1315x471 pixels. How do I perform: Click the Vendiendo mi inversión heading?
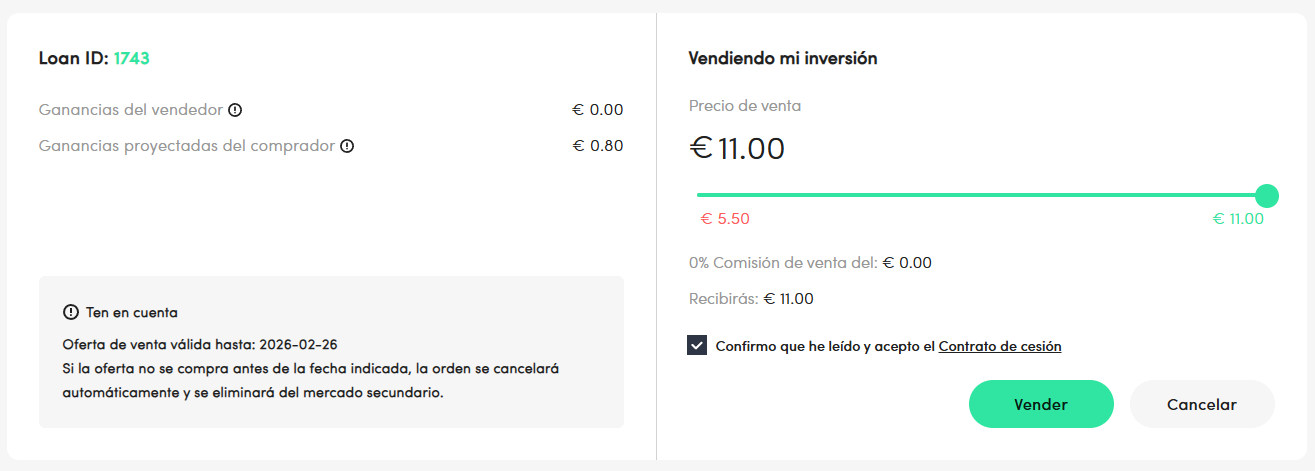pos(783,58)
